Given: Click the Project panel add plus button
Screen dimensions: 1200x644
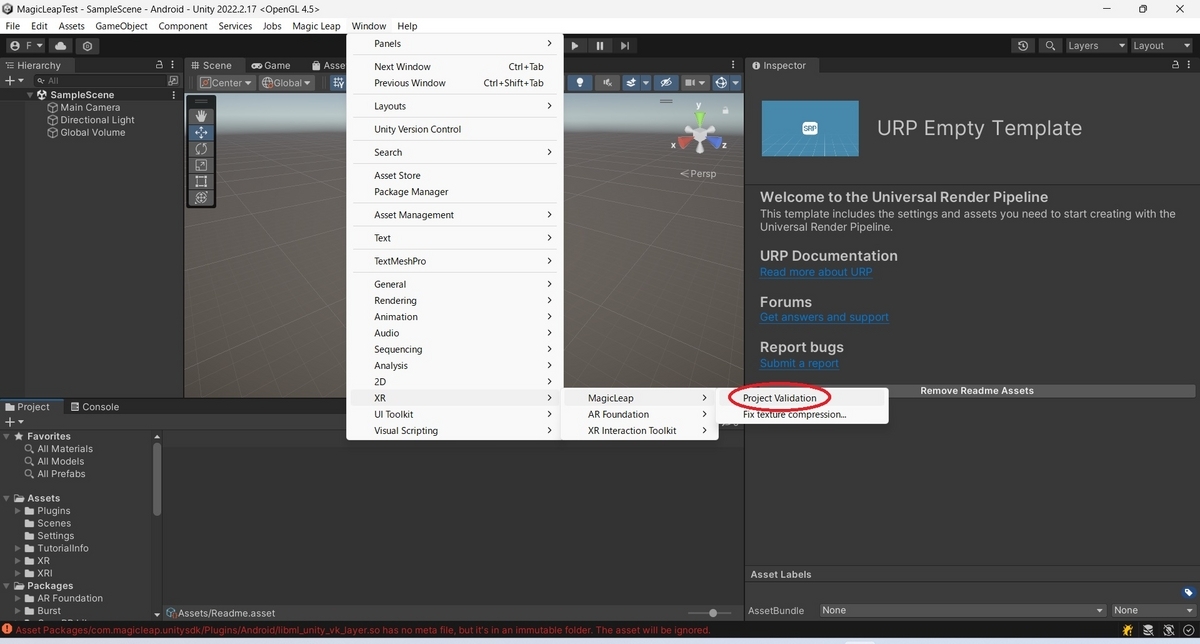Looking at the screenshot, I should pyautogui.click(x=12, y=422).
